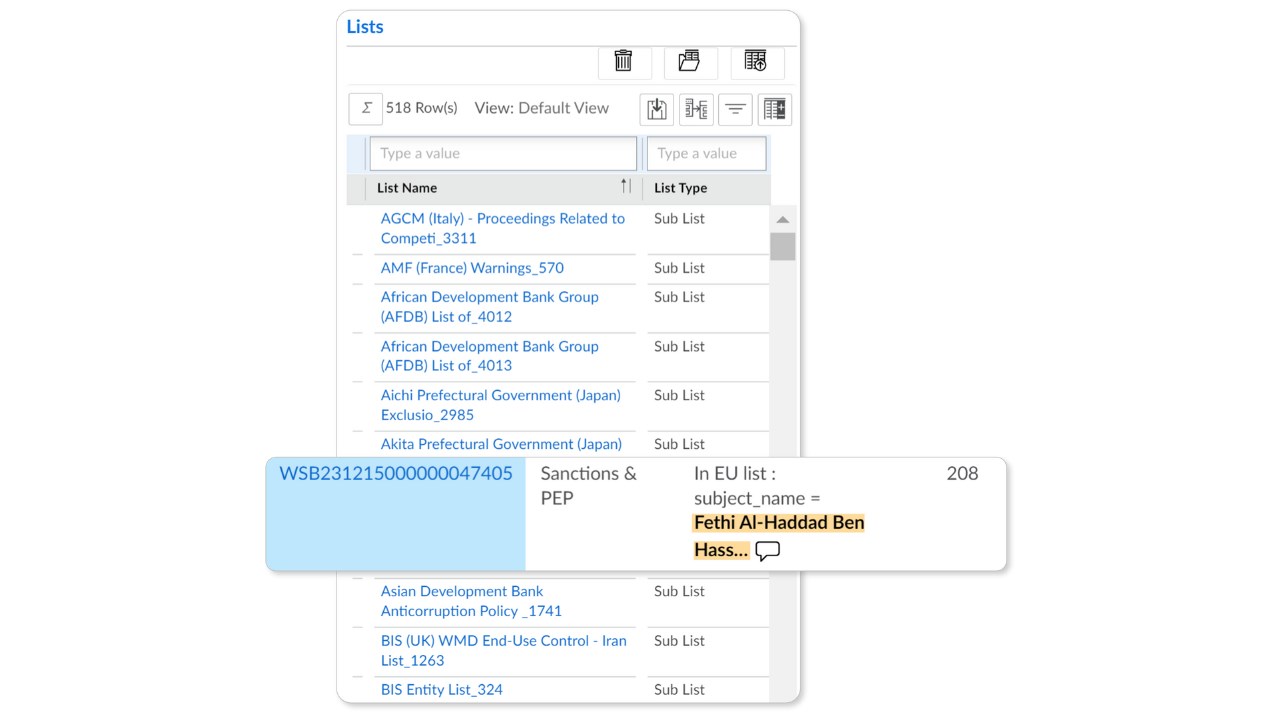Image resolution: width=1280 pixels, height=720 pixels.
Task: Click the open folder icon button
Action: (690, 61)
